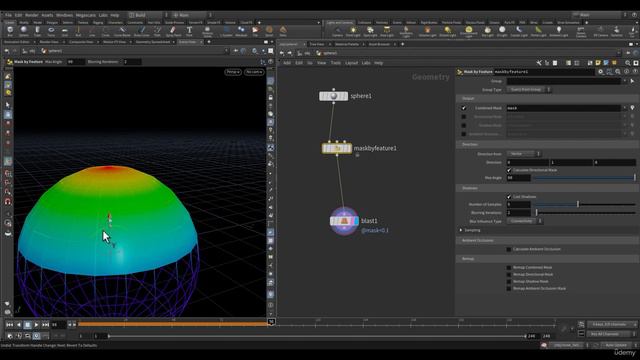640x360 pixels.
Task: Open the Group field dropdown arrow
Action: click(624, 81)
